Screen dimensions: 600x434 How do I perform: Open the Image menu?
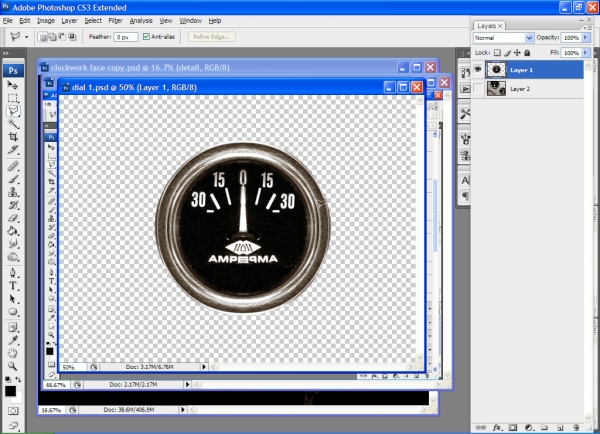coord(46,21)
